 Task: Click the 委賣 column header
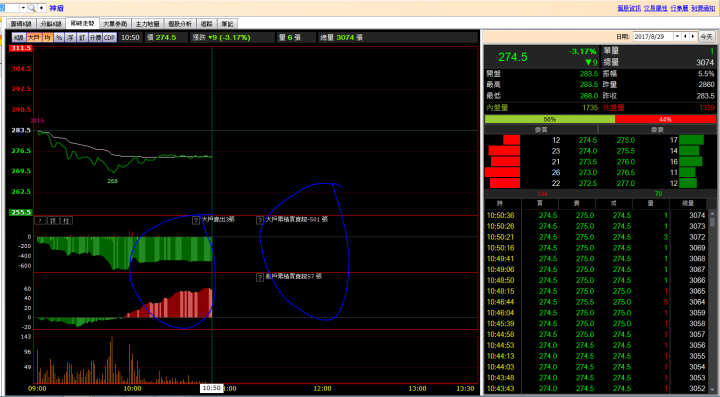(658, 130)
